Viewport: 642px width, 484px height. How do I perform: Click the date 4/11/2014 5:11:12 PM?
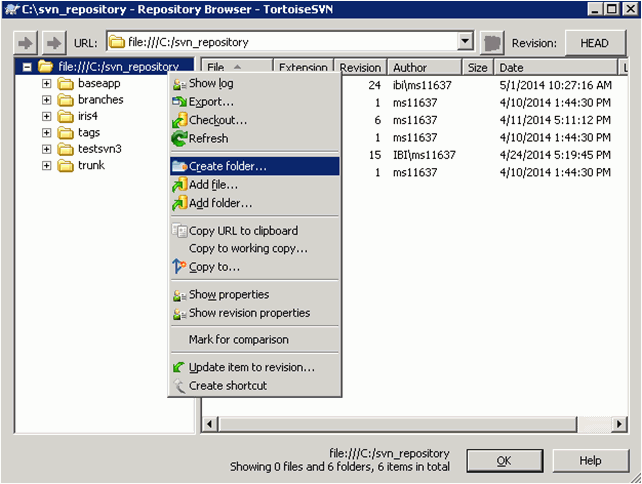(x=555, y=120)
